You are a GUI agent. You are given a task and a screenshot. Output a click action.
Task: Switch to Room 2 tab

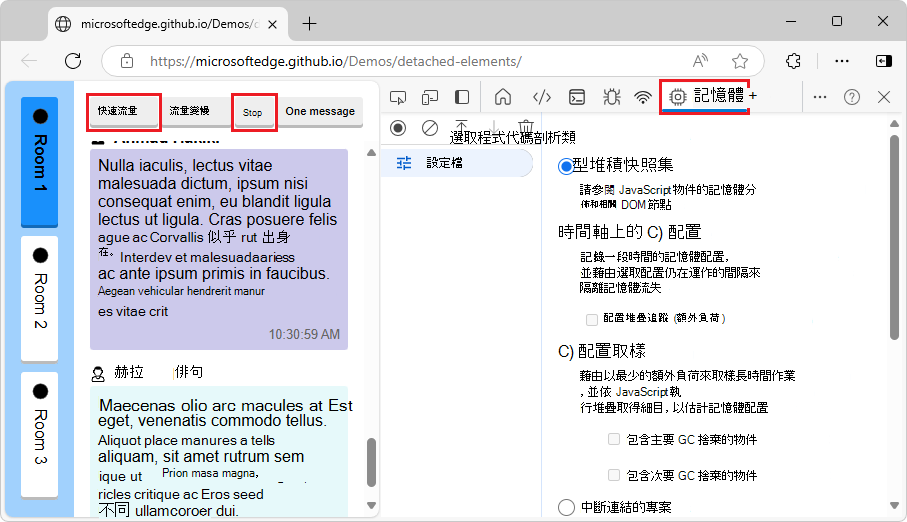[39, 298]
